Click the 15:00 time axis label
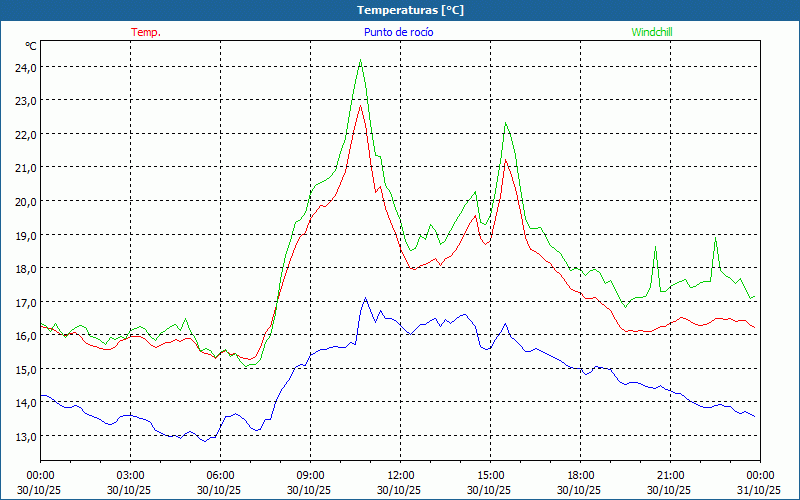Screen dimensions: 800x500 (490, 475)
